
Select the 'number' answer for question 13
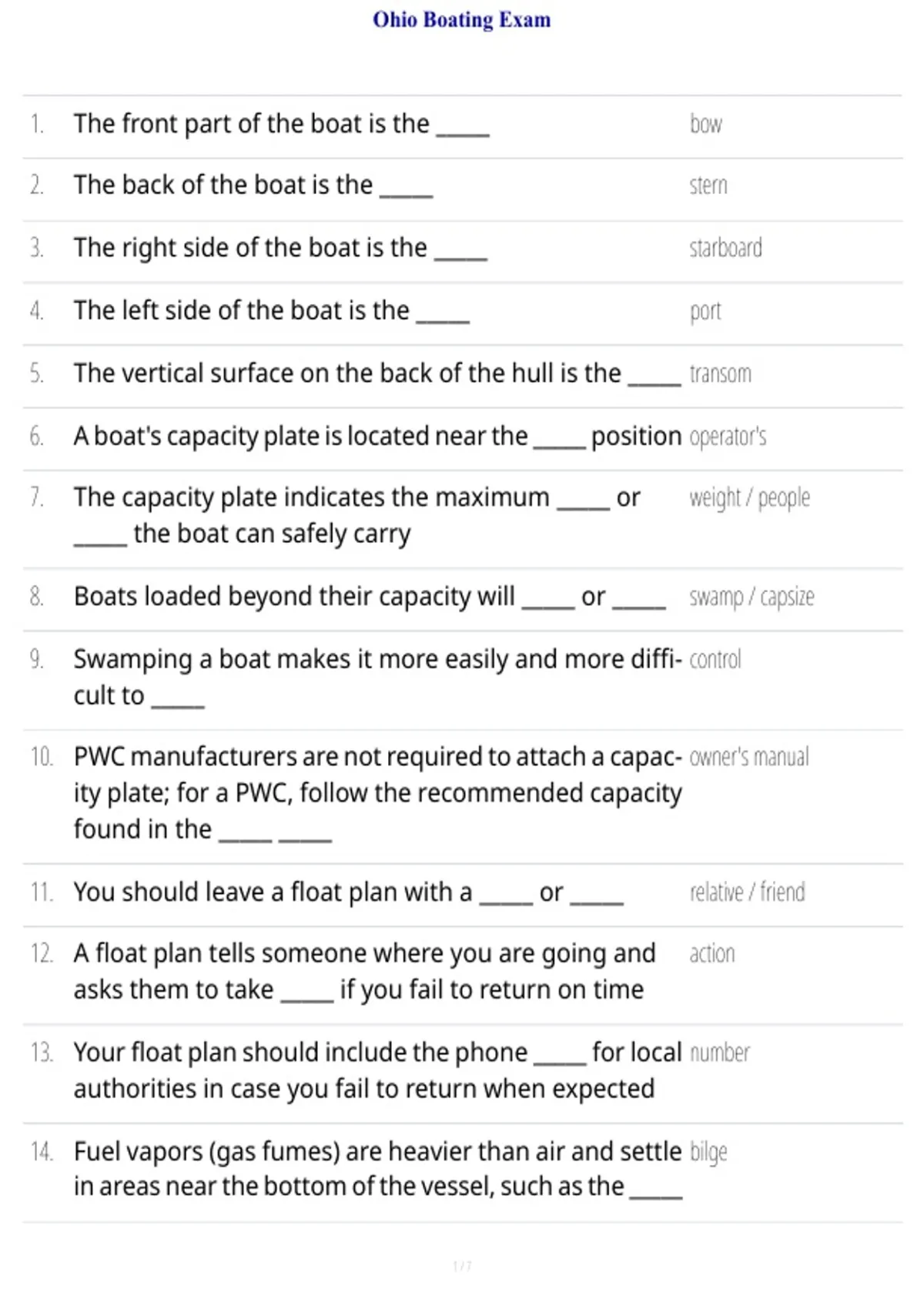coord(719,1053)
